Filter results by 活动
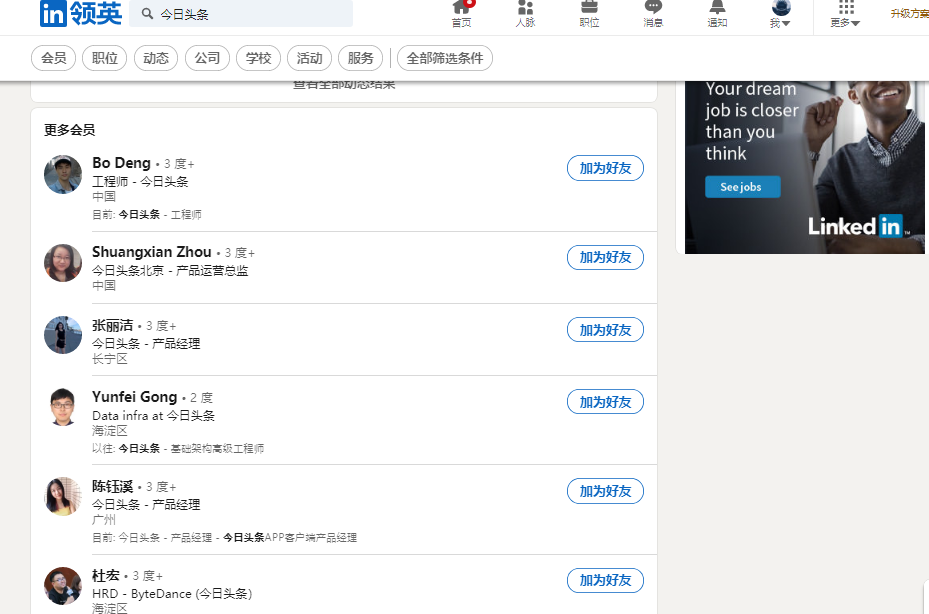 click(x=309, y=58)
